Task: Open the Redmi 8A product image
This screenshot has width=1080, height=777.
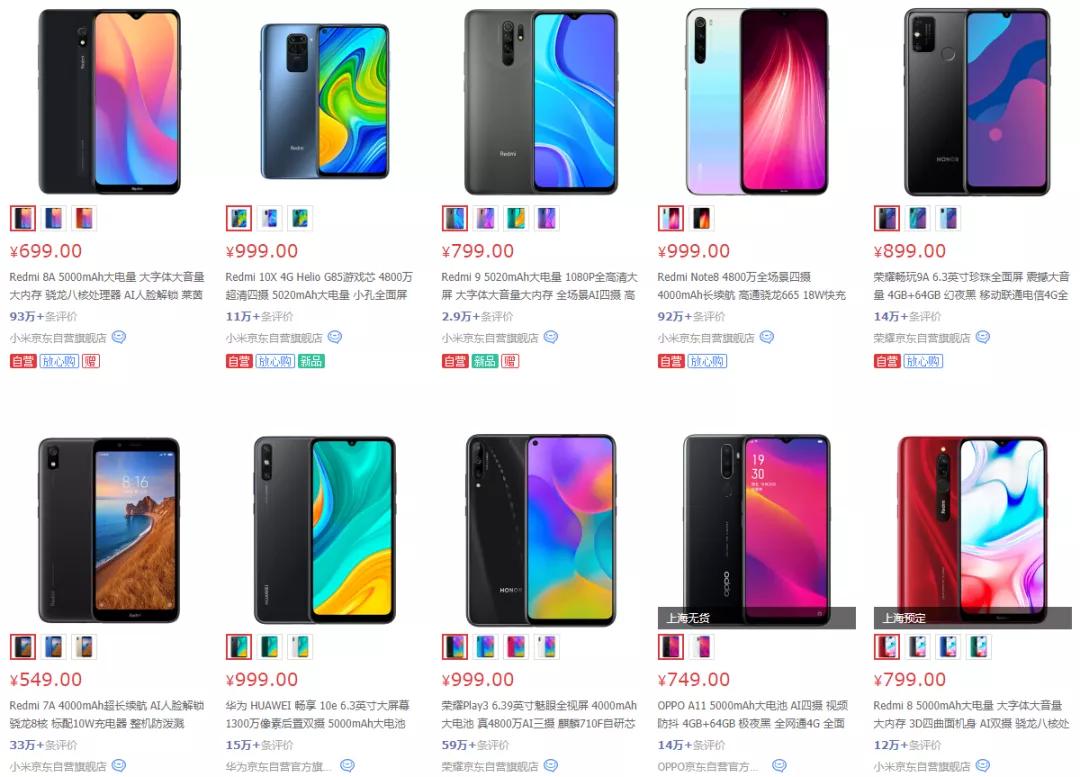Action: click(109, 102)
